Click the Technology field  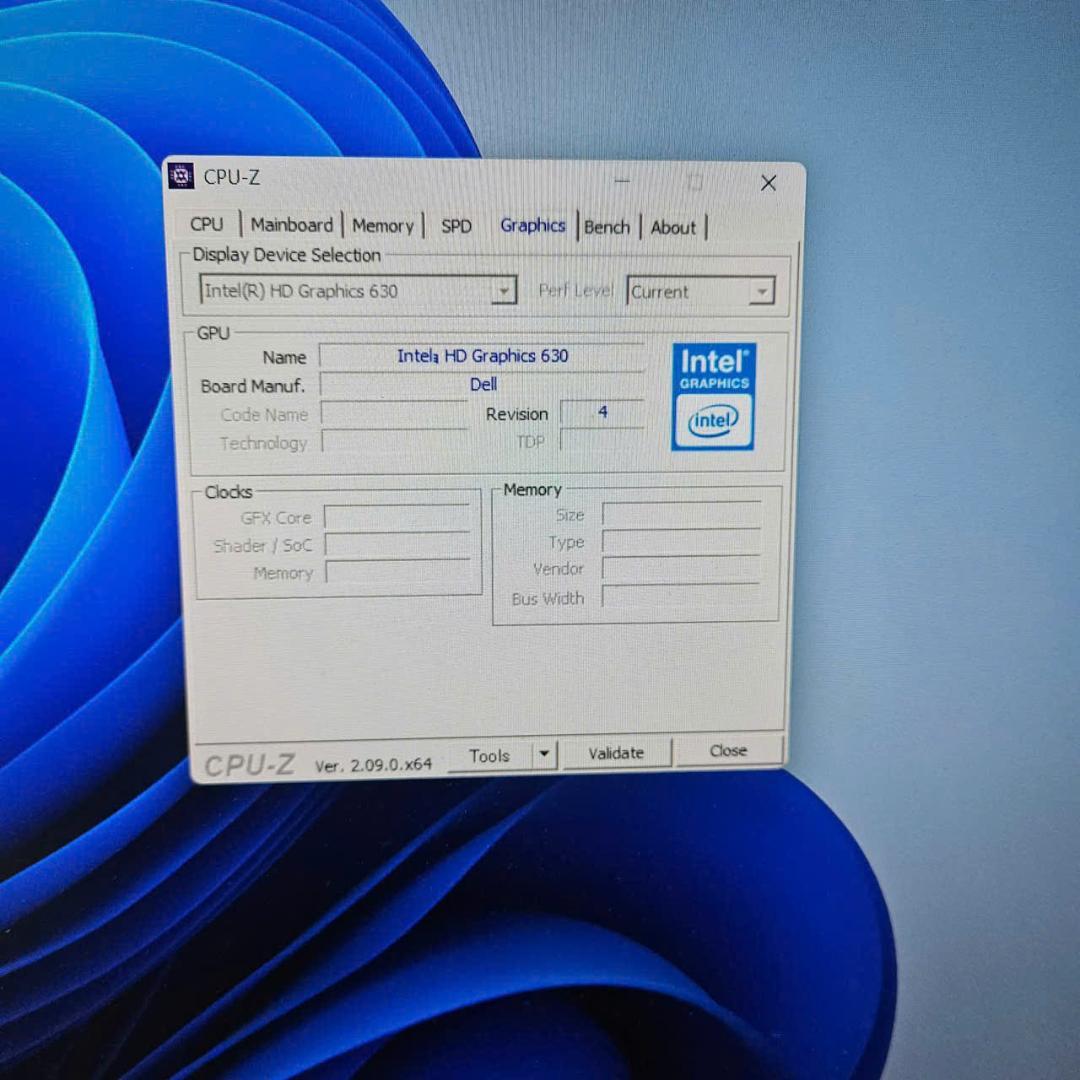pos(395,442)
